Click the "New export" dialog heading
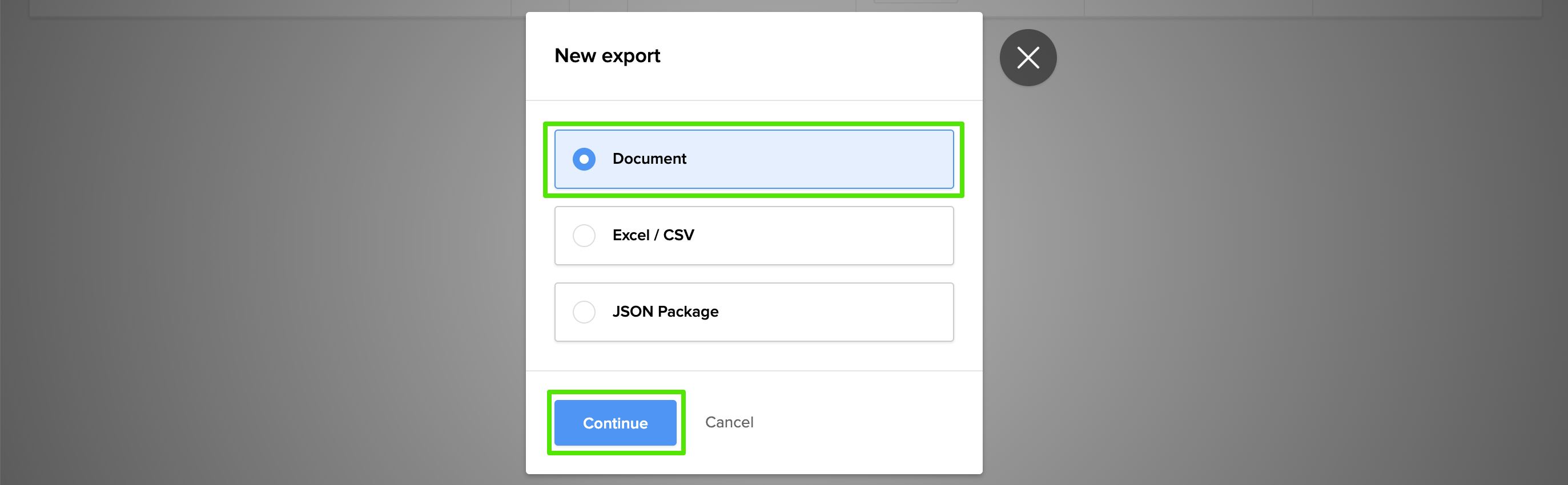This screenshot has height=485, width=1568. point(607,56)
